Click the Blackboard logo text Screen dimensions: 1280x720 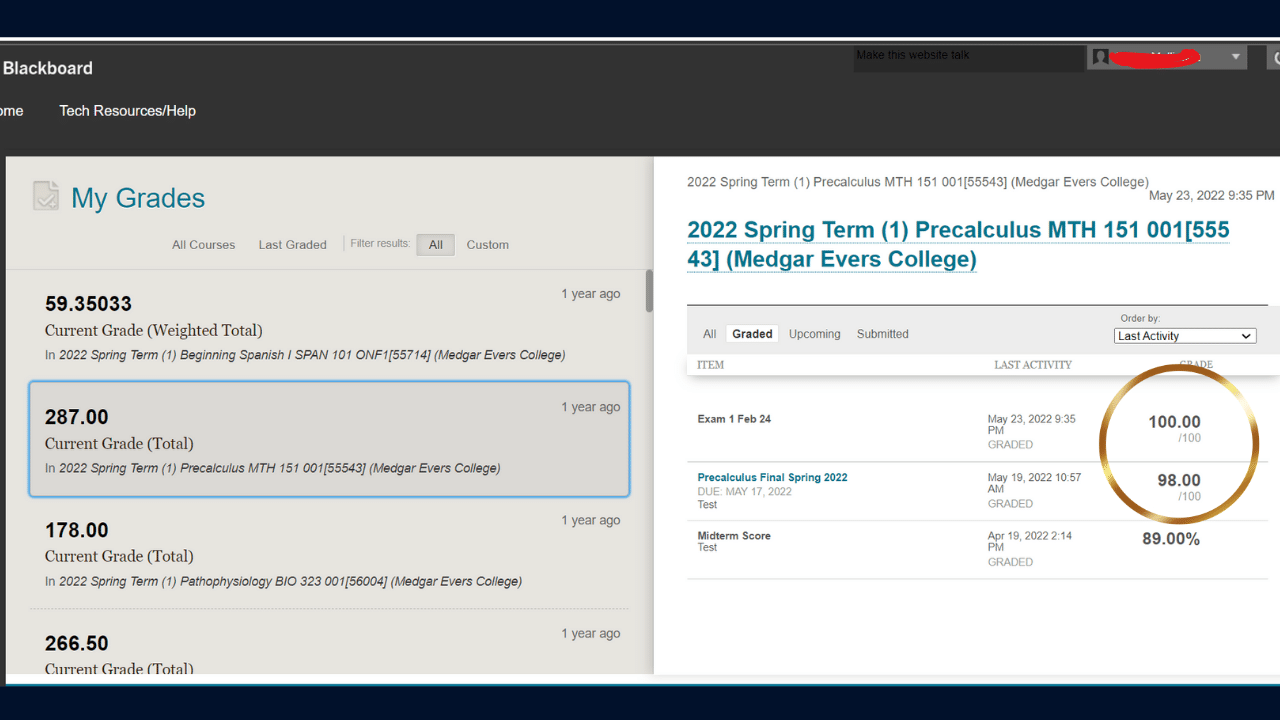[47, 68]
